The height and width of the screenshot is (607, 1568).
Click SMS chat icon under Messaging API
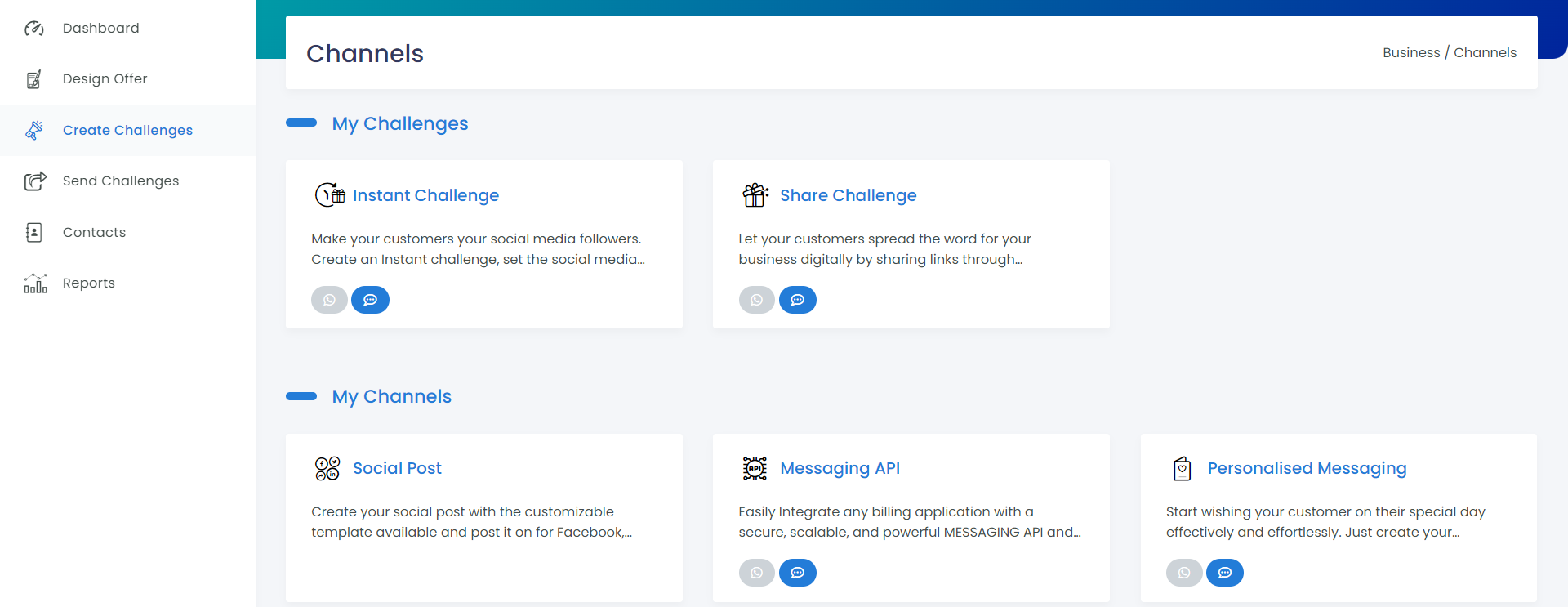tap(798, 573)
